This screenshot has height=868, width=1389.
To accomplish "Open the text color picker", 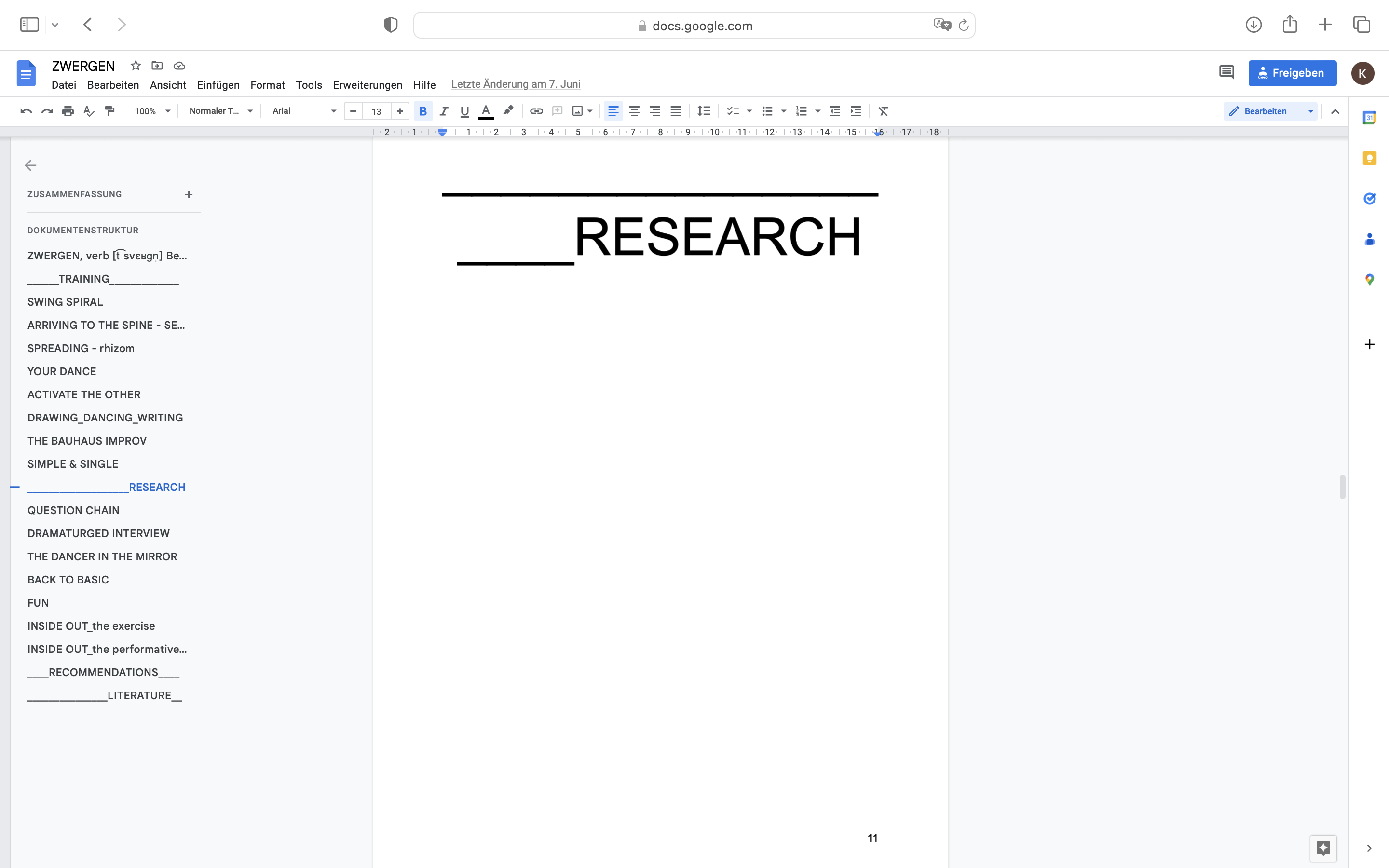I will (x=486, y=111).
